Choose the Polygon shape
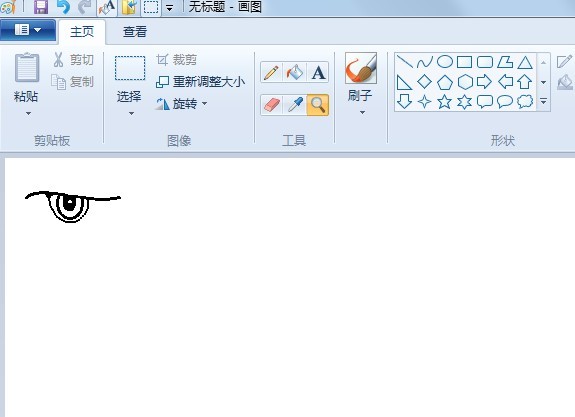This screenshot has width=575, height=417. pyautogui.click(x=505, y=62)
